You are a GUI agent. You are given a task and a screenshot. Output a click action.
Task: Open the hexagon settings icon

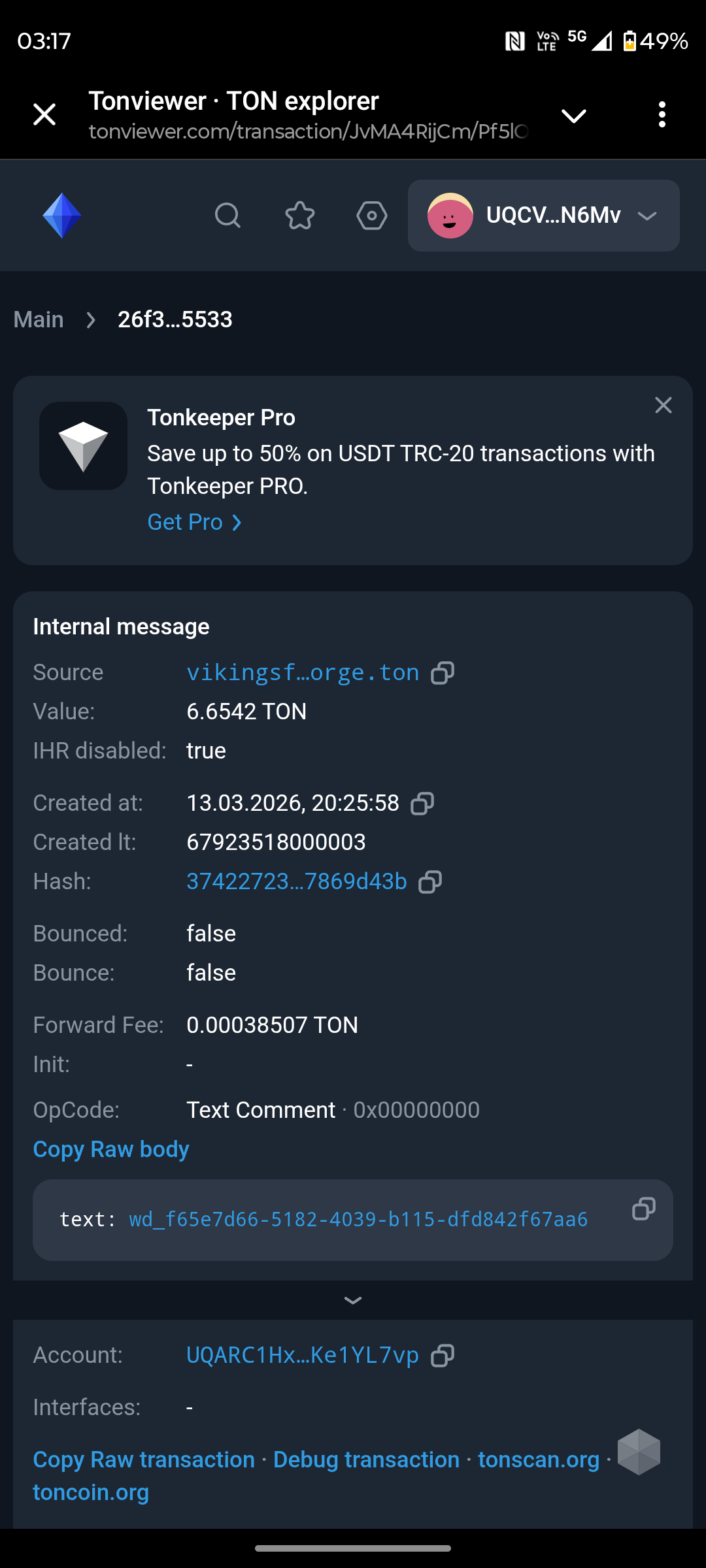click(x=372, y=215)
